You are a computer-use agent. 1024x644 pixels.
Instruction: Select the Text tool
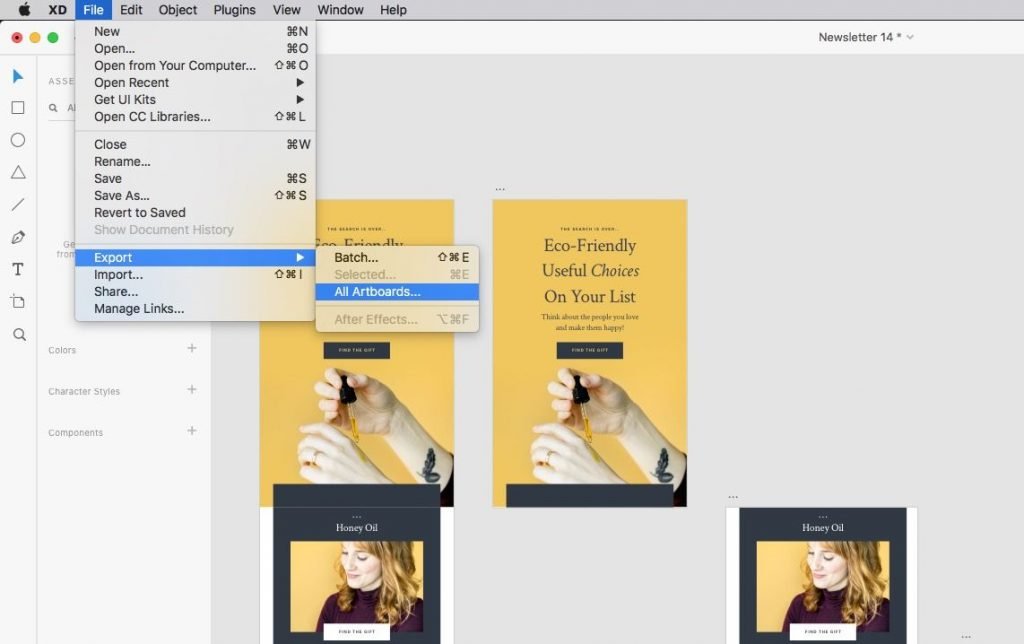[x=18, y=269]
